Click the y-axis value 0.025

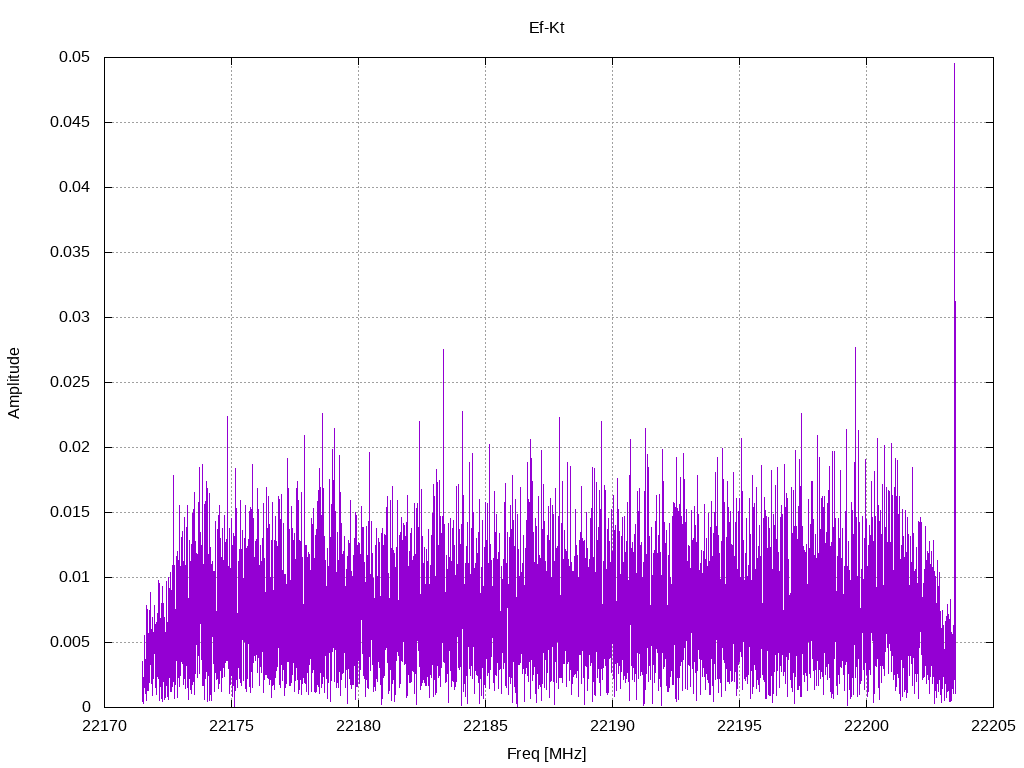(70, 382)
